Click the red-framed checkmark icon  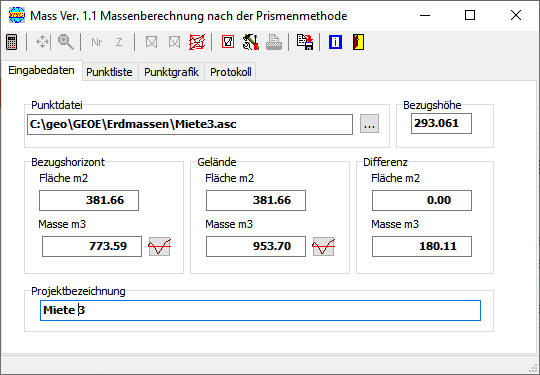(228, 42)
